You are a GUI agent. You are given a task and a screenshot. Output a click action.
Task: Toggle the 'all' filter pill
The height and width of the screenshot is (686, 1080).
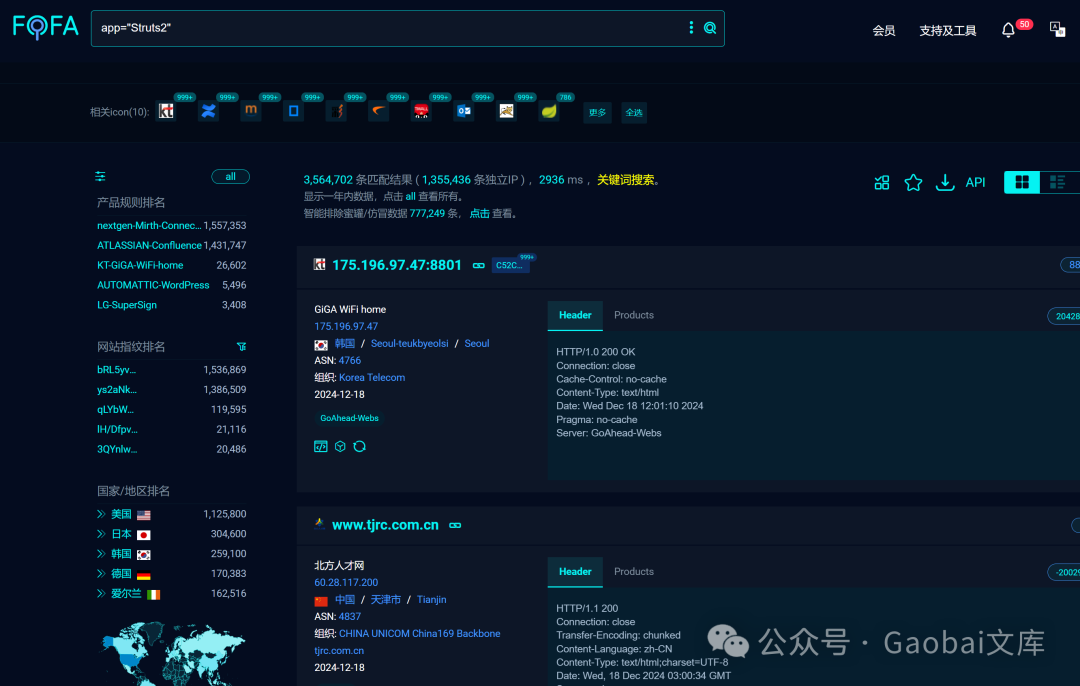230,177
